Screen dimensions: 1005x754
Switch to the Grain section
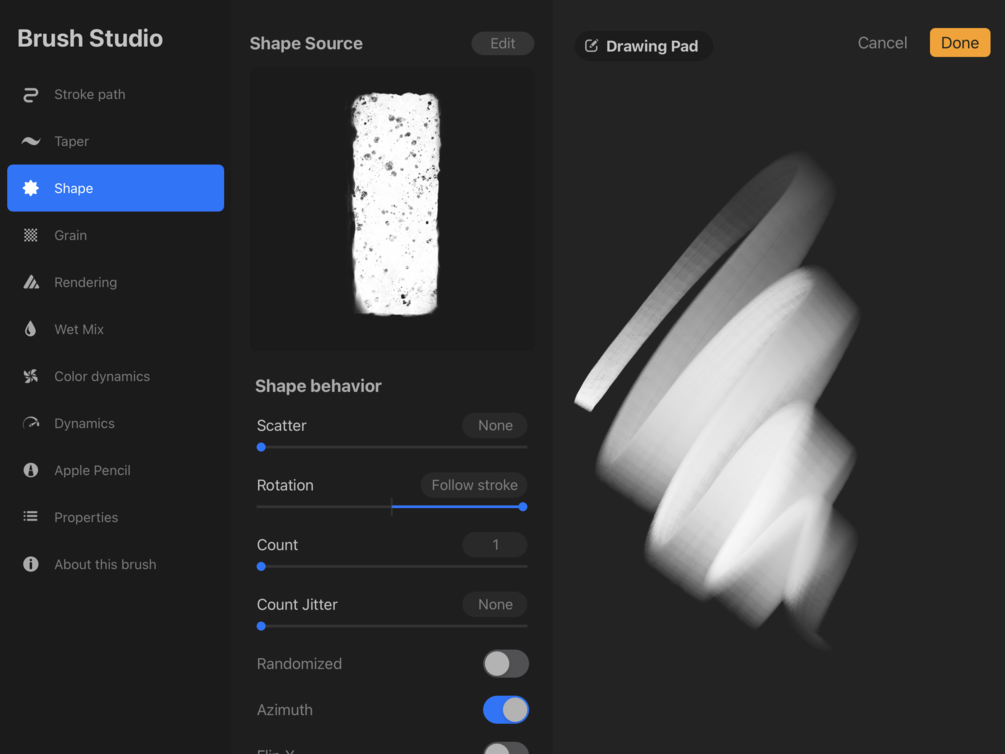pos(115,235)
